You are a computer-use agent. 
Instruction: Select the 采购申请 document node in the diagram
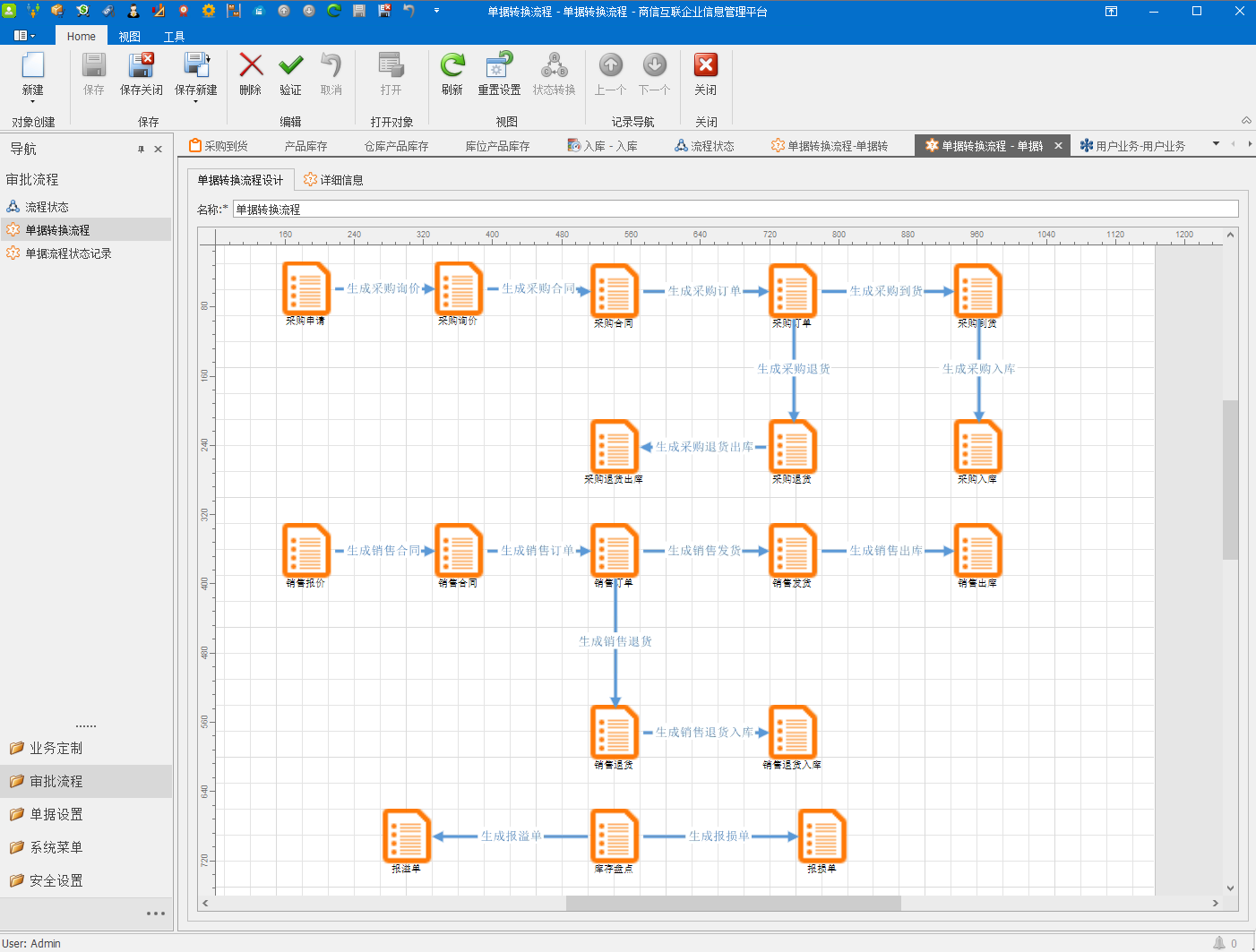306,288
